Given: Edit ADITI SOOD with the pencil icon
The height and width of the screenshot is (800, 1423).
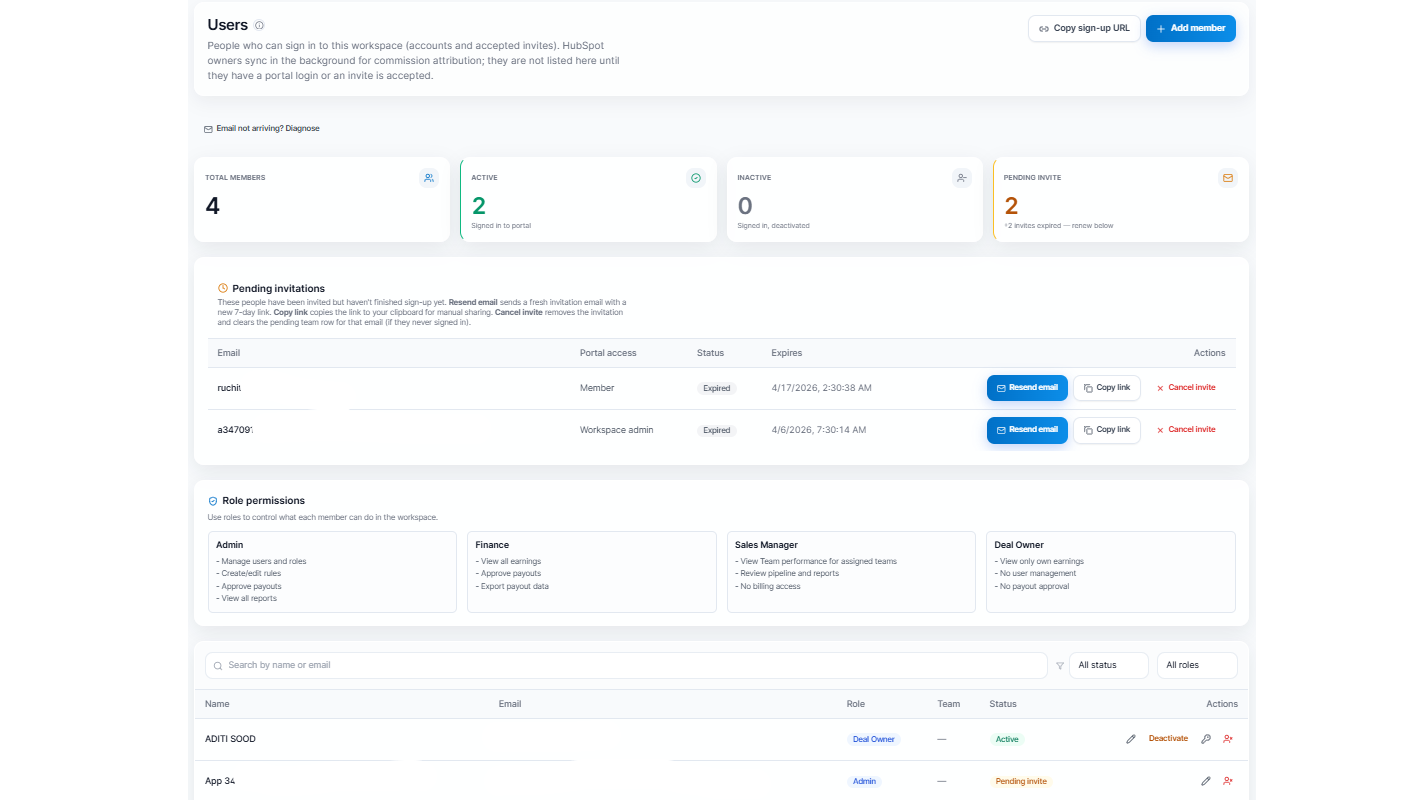Looking at the screenshot, I should tap(1131, 739).
